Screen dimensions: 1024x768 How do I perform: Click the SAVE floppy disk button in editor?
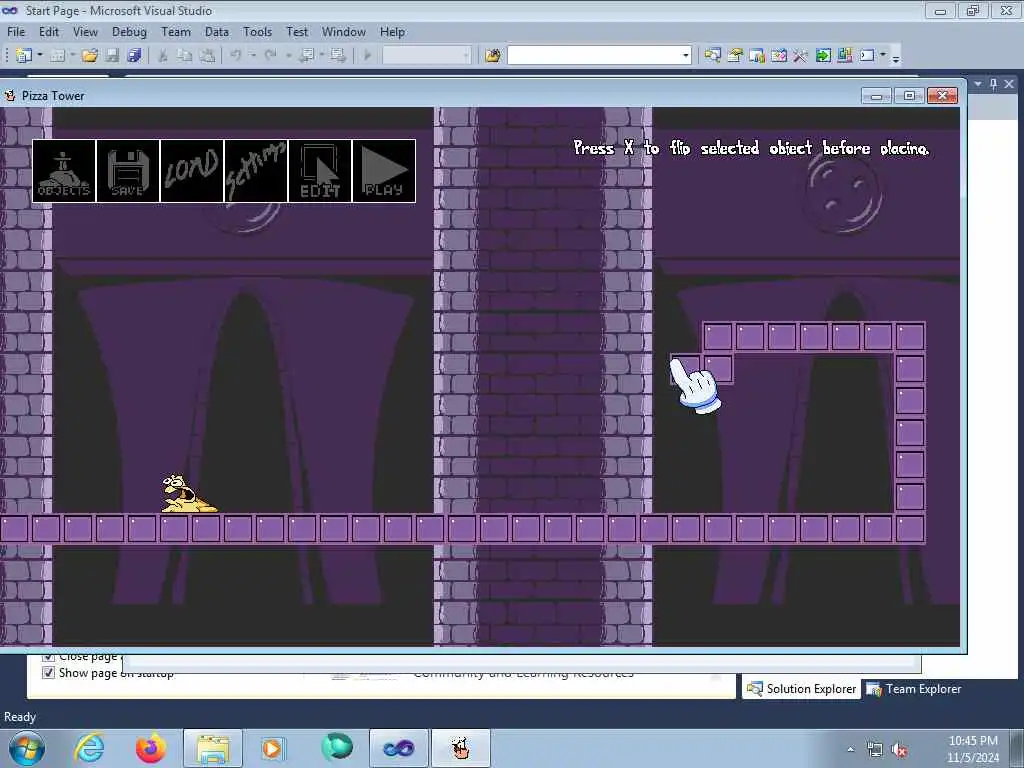click(x=128, y=171)
